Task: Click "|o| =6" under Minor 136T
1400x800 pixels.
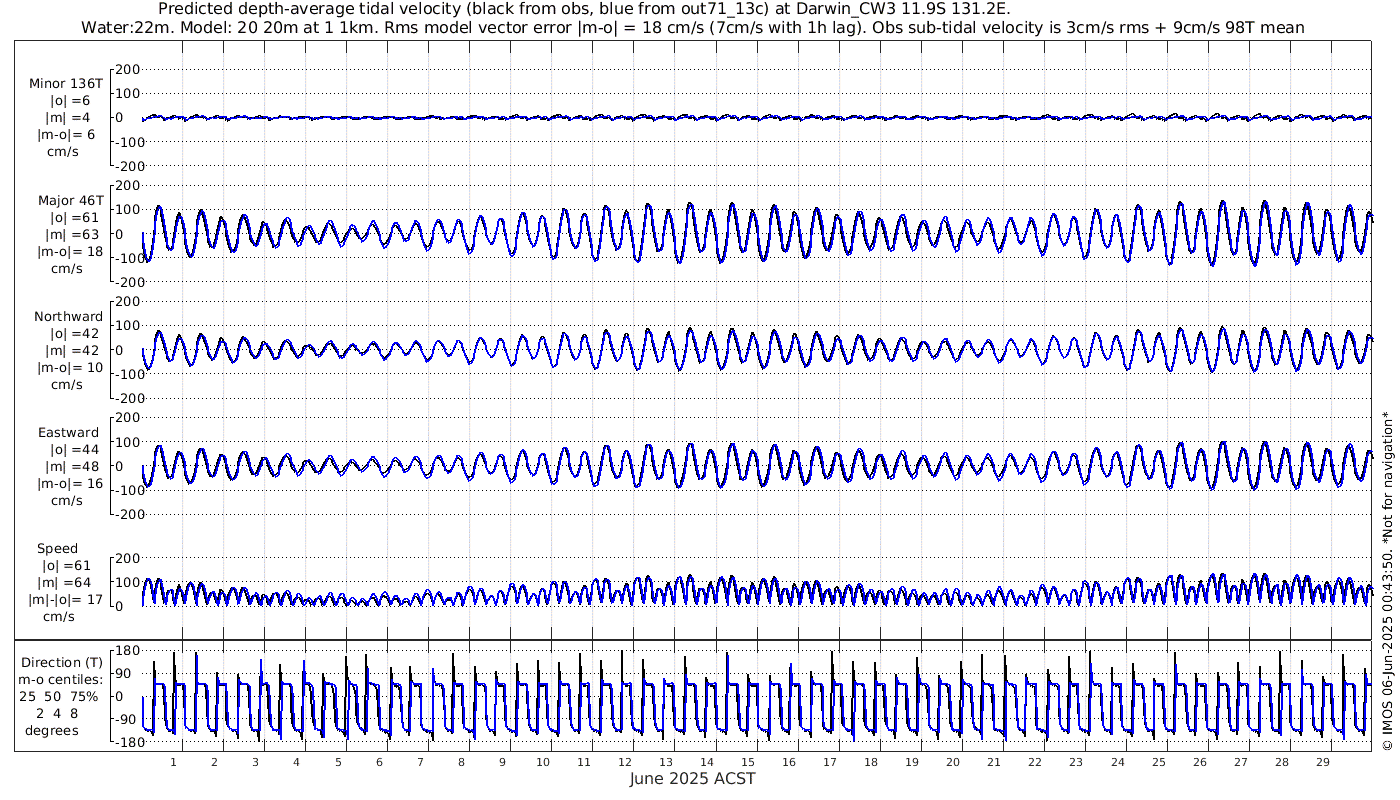Action: click(71, 101)
